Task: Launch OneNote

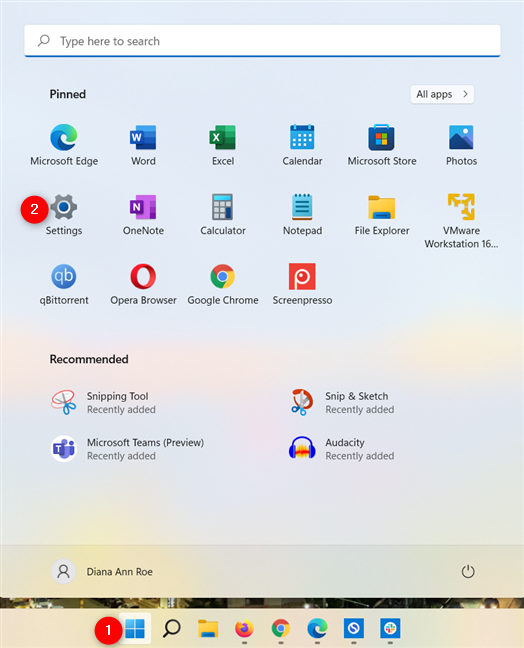Action: [x=143, y=214]
